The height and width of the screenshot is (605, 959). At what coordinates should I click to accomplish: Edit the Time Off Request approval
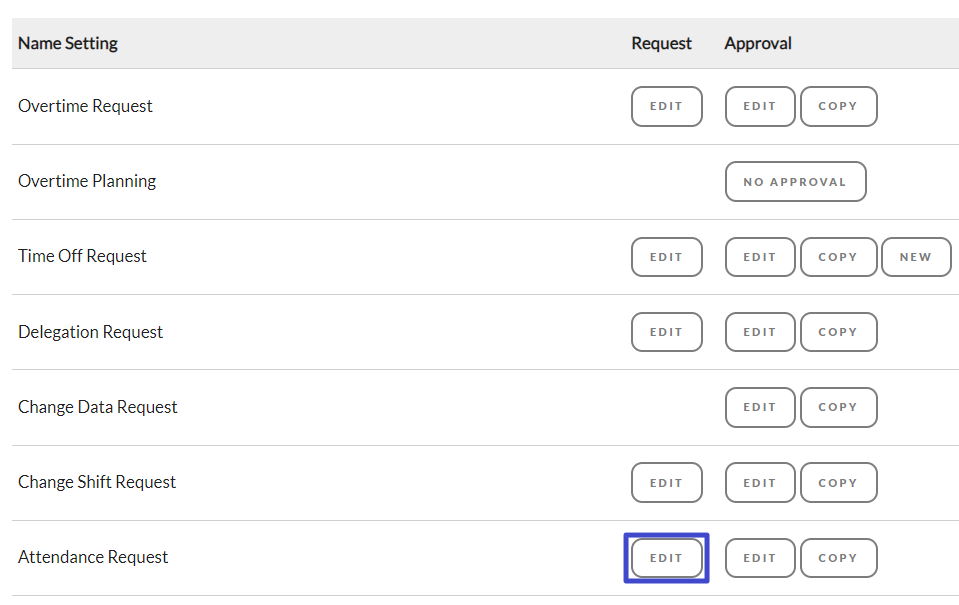tap(760, 257)
